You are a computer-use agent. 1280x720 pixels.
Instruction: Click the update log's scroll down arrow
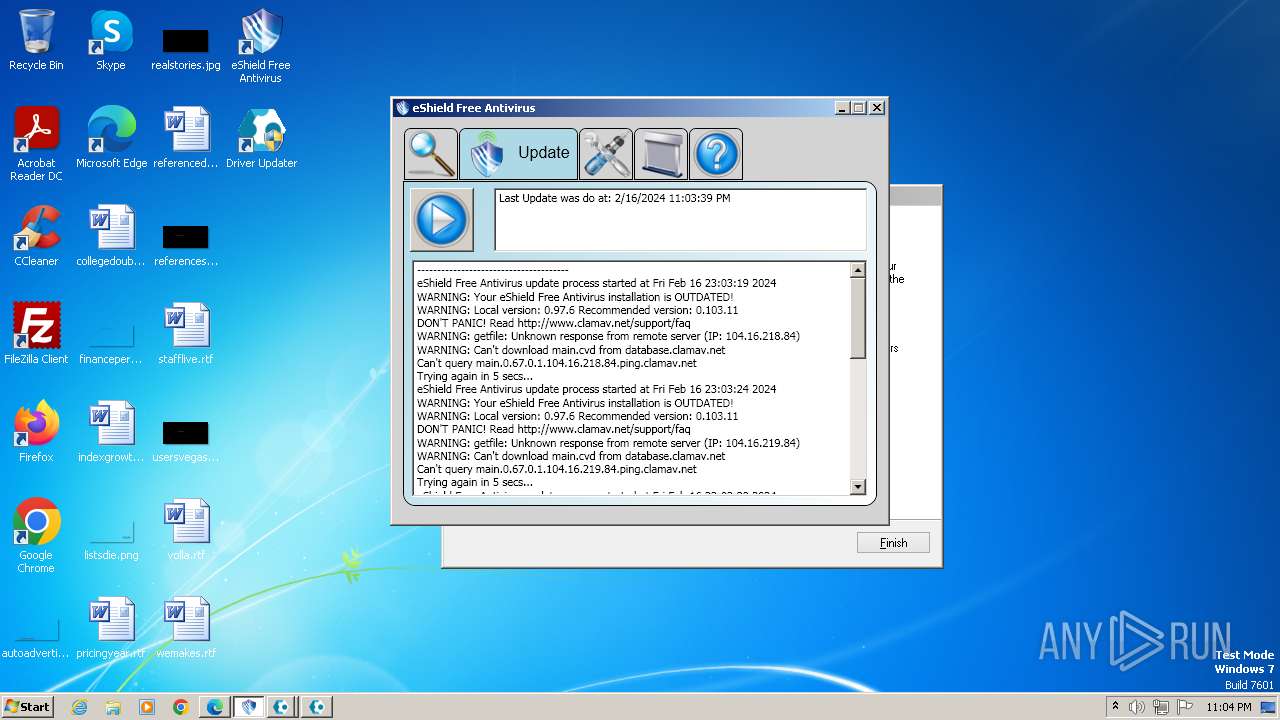[x=857, y=487]
